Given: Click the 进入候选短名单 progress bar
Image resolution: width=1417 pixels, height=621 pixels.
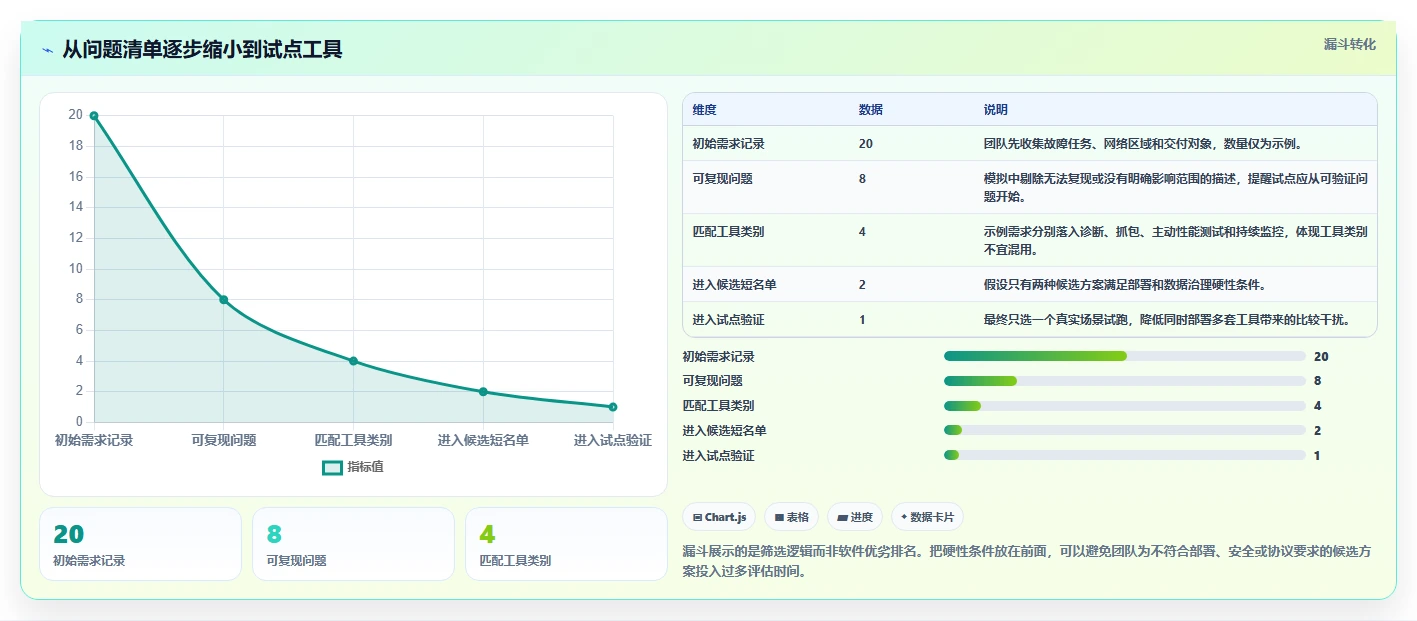Looking at the screenshot, I should coord(1125,431).
